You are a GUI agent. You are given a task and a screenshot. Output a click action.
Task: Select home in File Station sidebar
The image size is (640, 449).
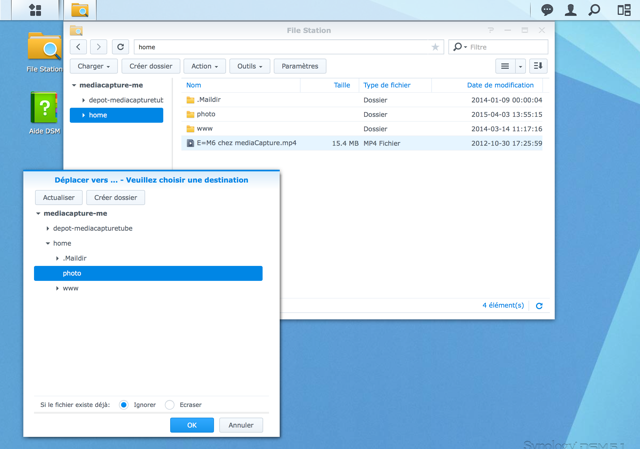tap(116, 115)
